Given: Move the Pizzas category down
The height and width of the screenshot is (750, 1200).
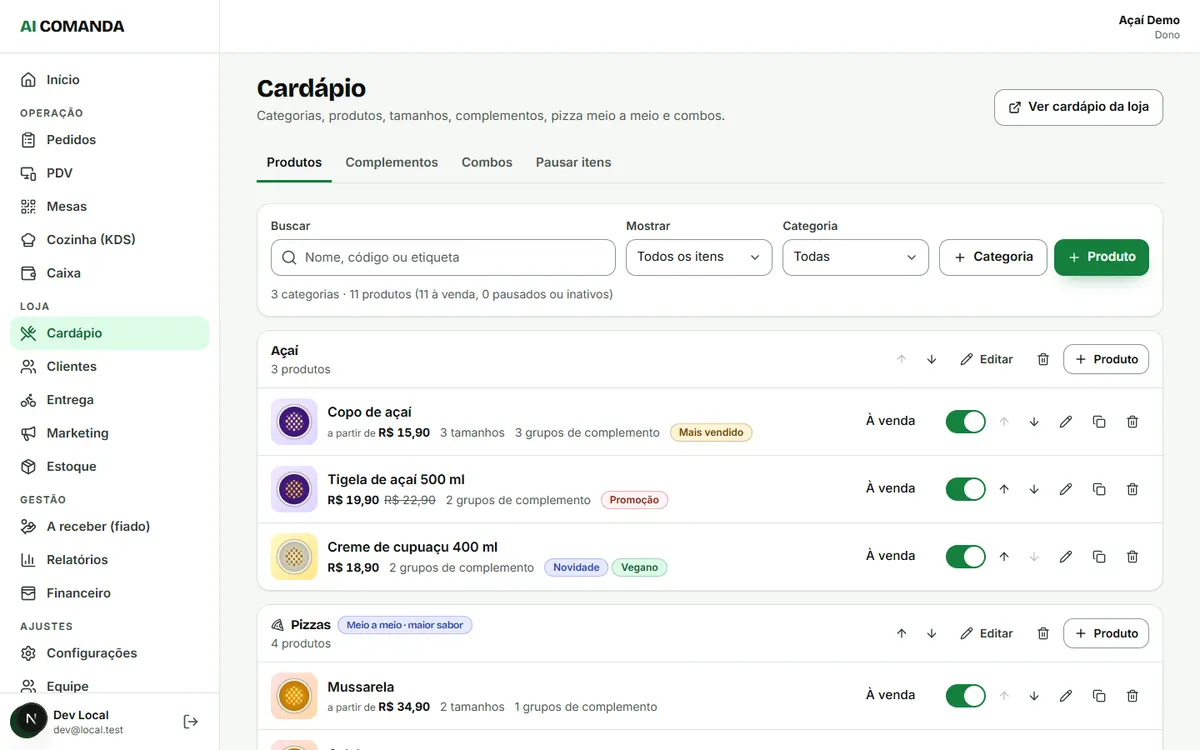Looking at the screenshot, I should [931, 633].
